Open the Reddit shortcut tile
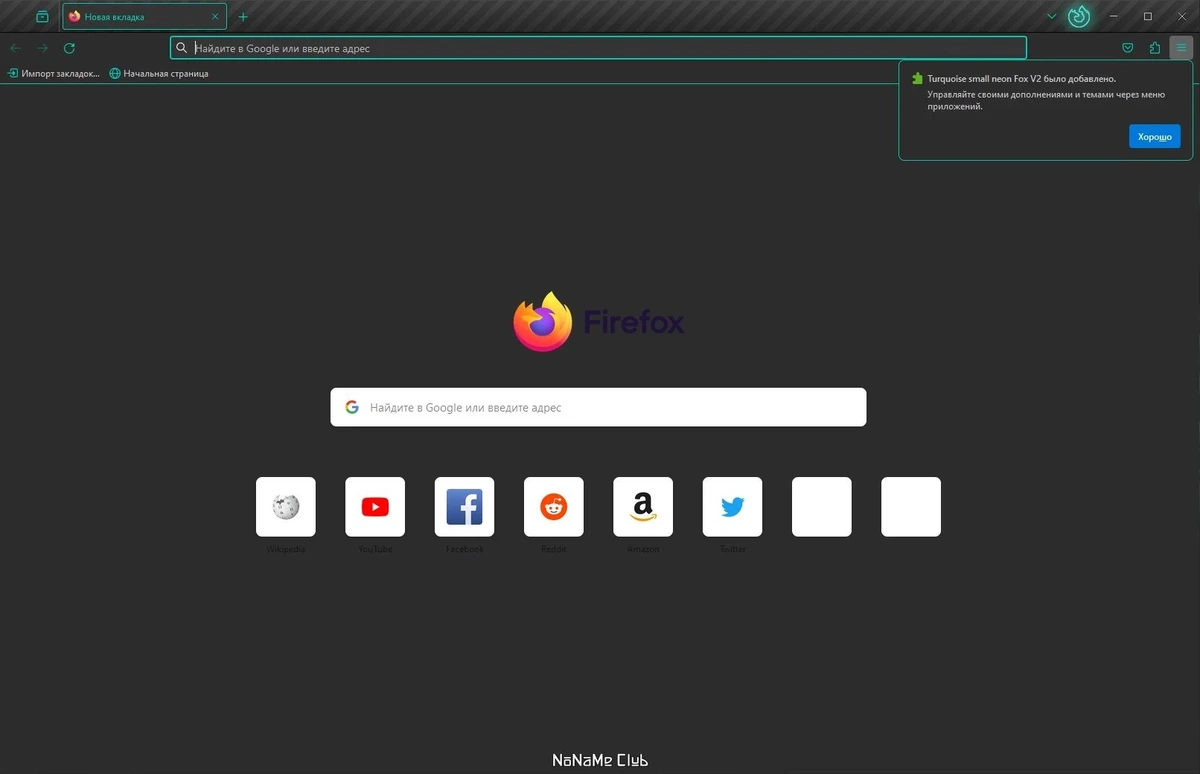Screen dimensions: 1200x774 [x=553, y=507]
